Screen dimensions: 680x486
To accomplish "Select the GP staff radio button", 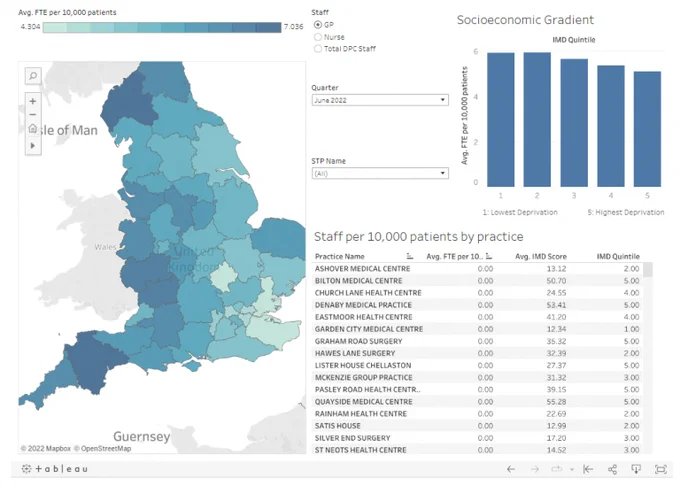I will pyautogui.click(x=318, y=25).
